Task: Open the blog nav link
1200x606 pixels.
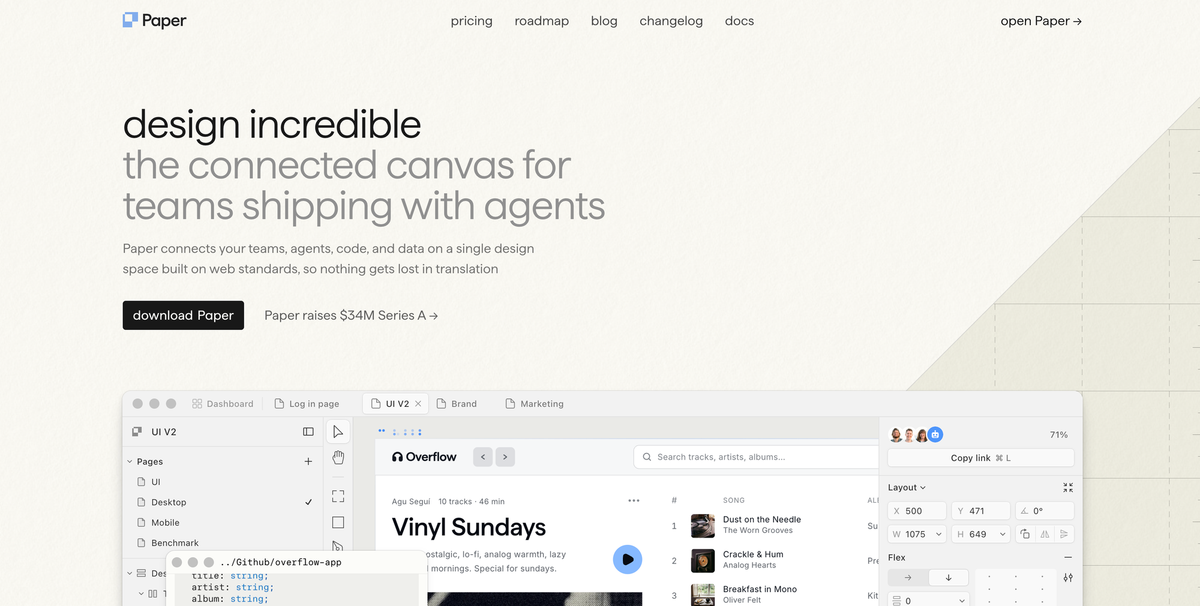Action: pyautogui.click(x=604, y=21)
